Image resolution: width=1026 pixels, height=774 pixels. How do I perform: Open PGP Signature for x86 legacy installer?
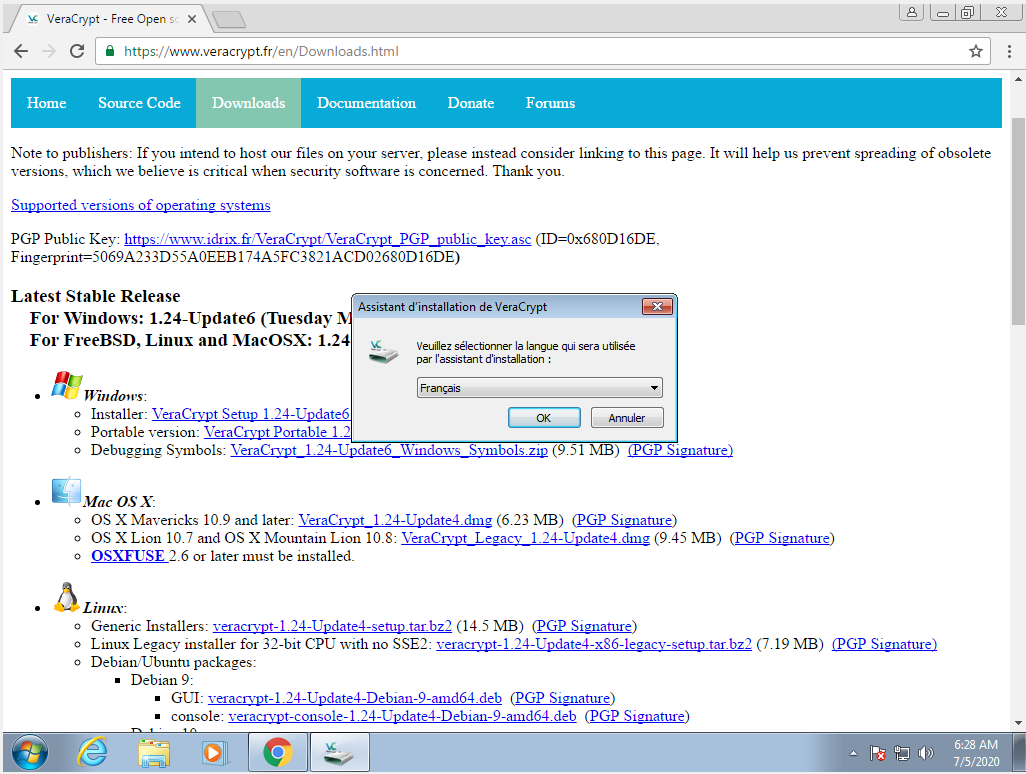tap(884, 644)
